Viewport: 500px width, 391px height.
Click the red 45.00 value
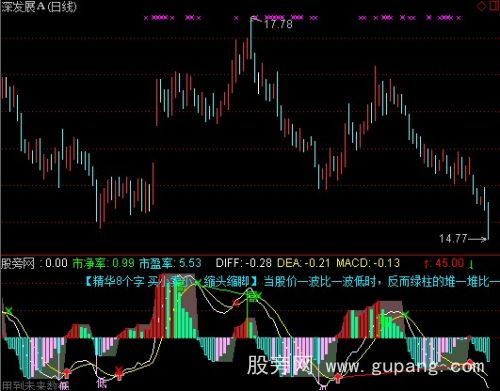pos(449,263)
